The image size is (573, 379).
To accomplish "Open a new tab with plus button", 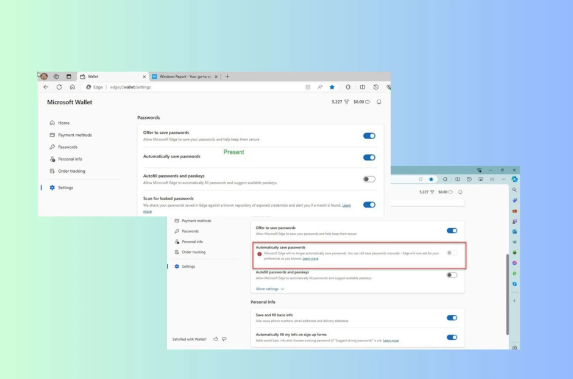I will click(227, 76).
